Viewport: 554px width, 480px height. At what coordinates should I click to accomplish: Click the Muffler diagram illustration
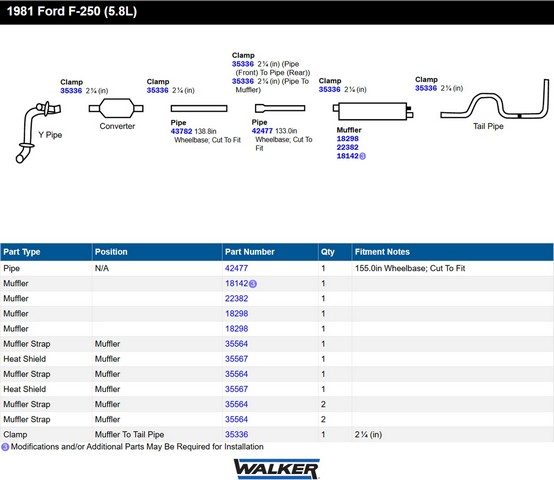click(x=373, y=111)
